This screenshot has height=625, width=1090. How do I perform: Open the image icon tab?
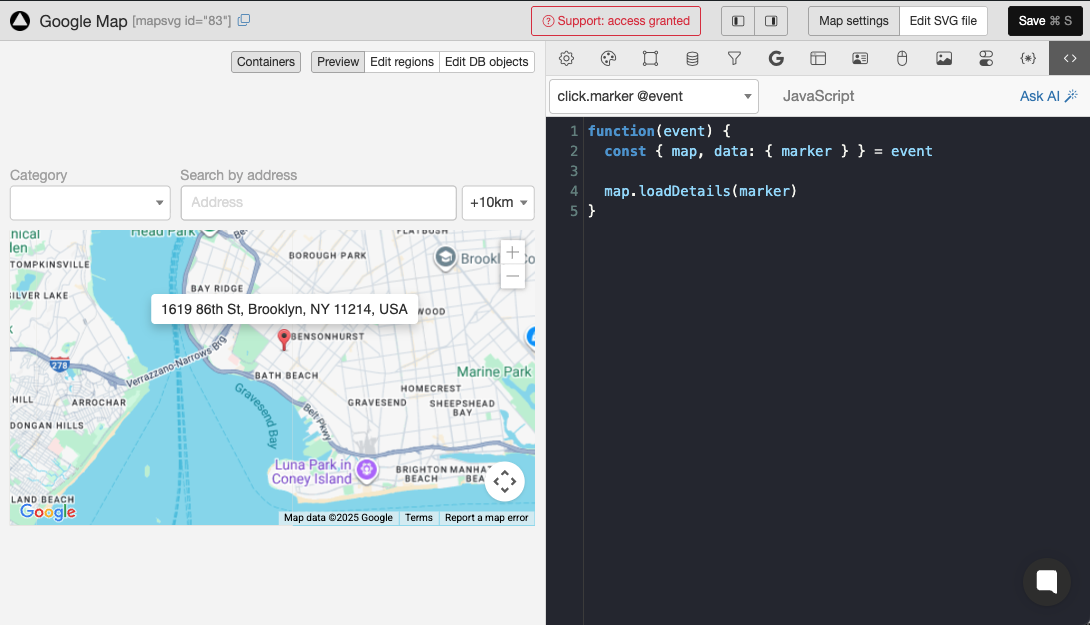944,59
